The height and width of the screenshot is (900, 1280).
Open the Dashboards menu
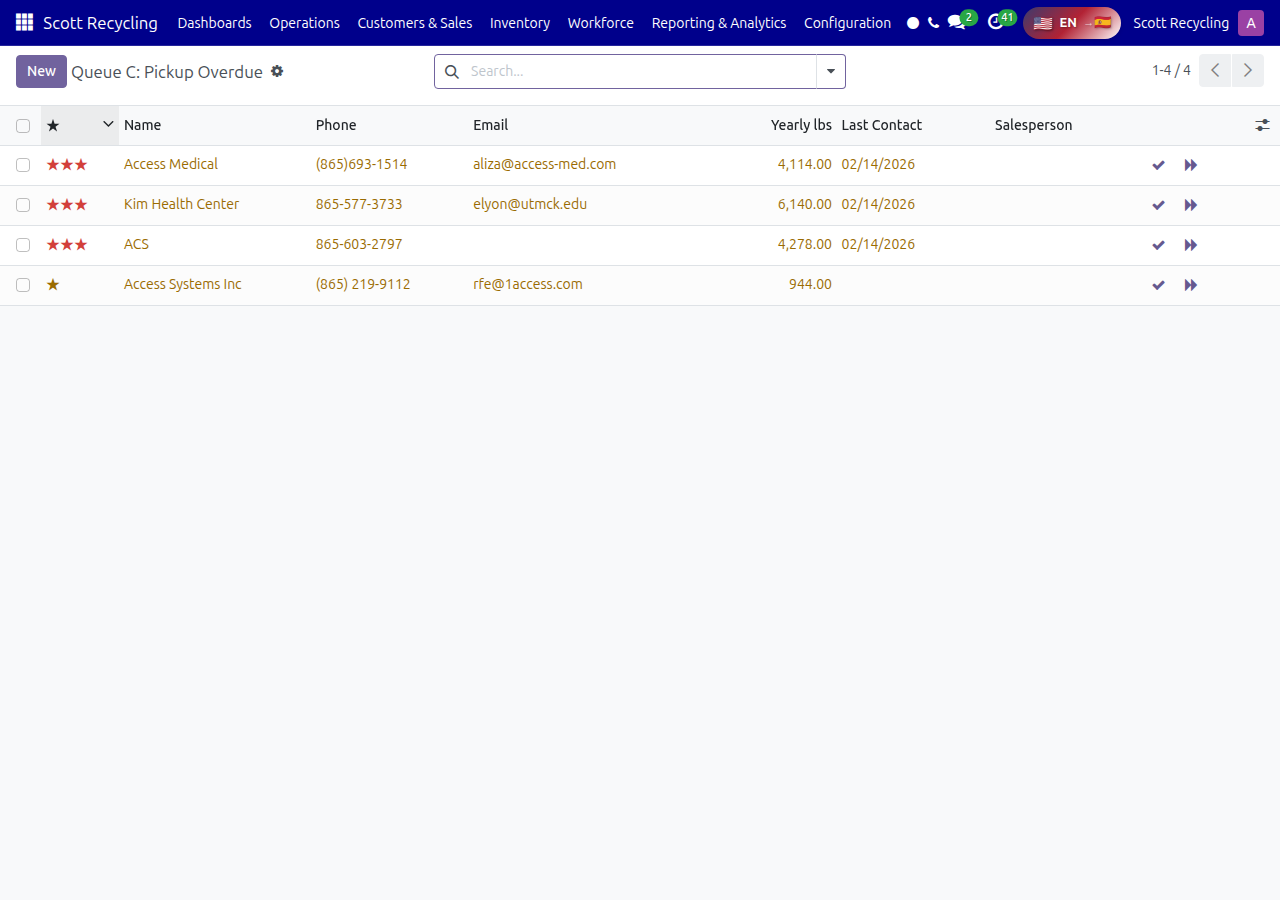tap(215, 23)
